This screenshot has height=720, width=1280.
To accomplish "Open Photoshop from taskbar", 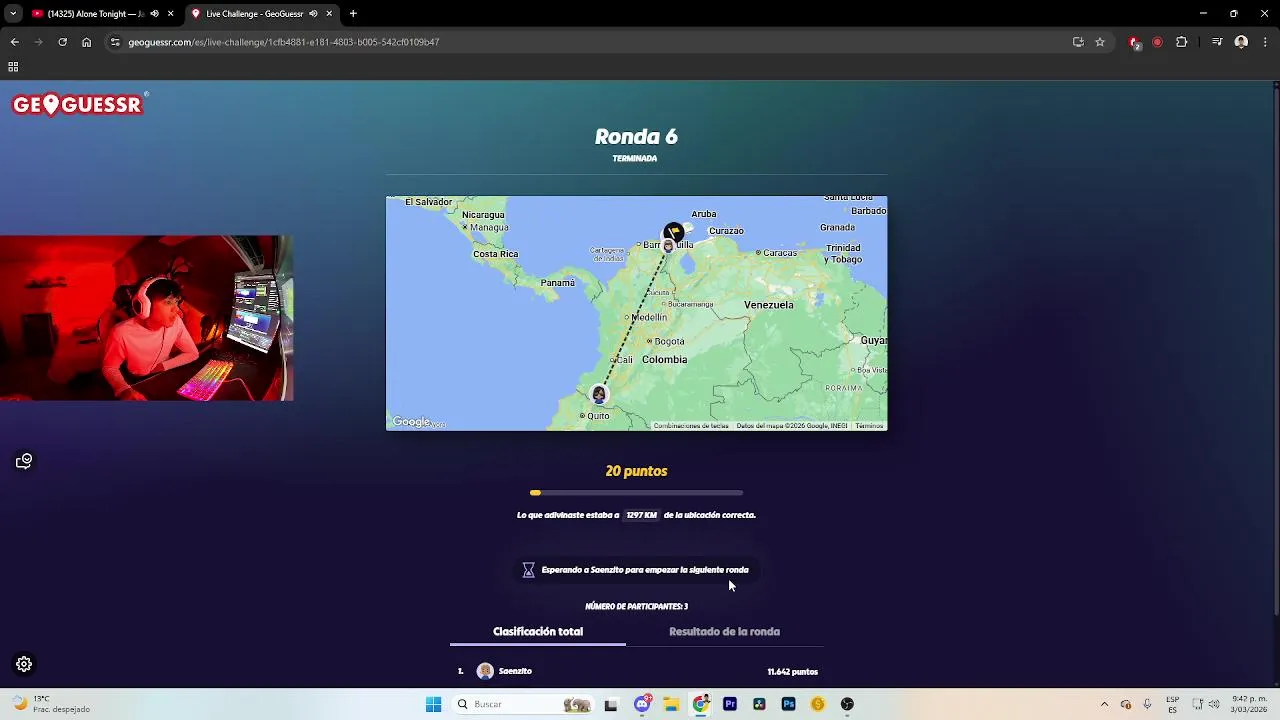I will pos(788,704).
